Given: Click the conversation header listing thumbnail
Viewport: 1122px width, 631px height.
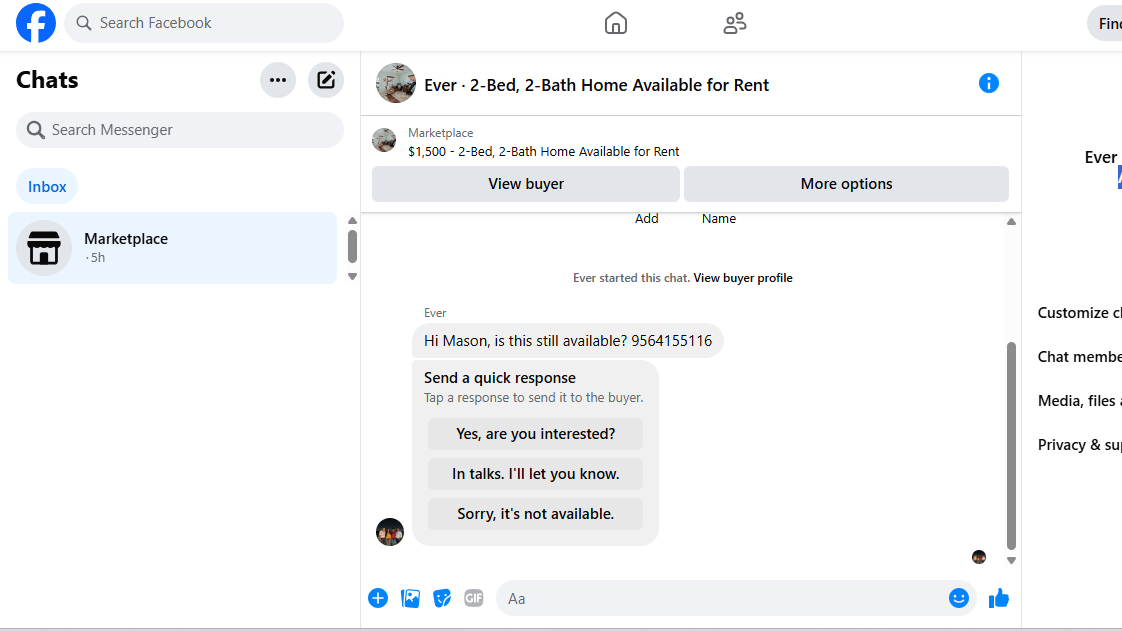Looking at the screenshot, I should pyautogui.click(x=396, y=83).
